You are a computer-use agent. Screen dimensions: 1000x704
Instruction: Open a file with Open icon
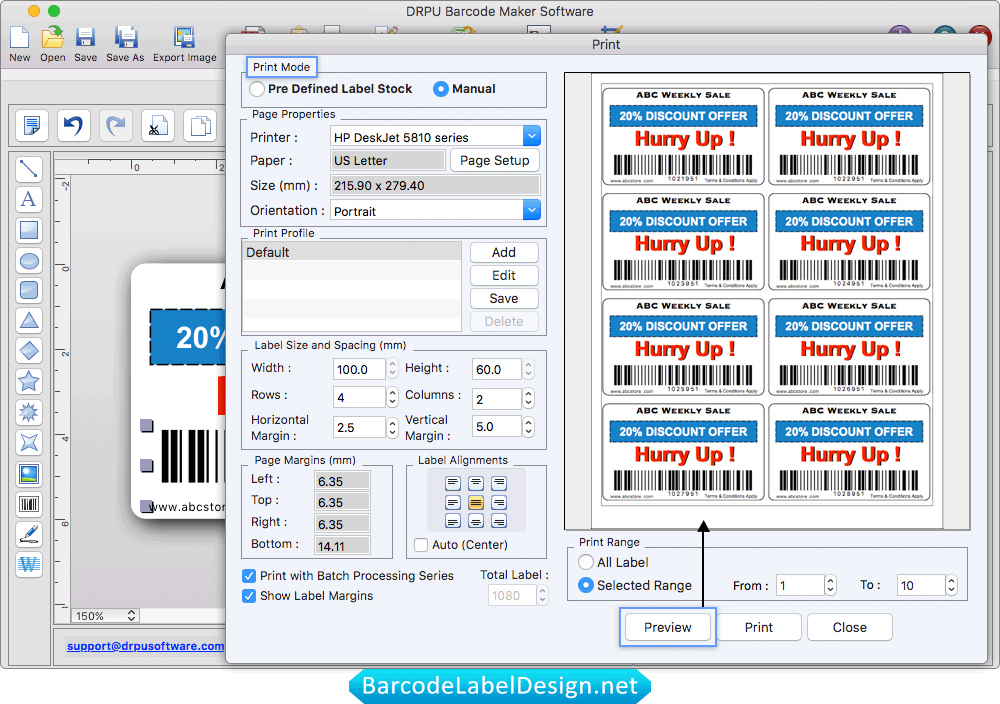(x=52, y=38)
